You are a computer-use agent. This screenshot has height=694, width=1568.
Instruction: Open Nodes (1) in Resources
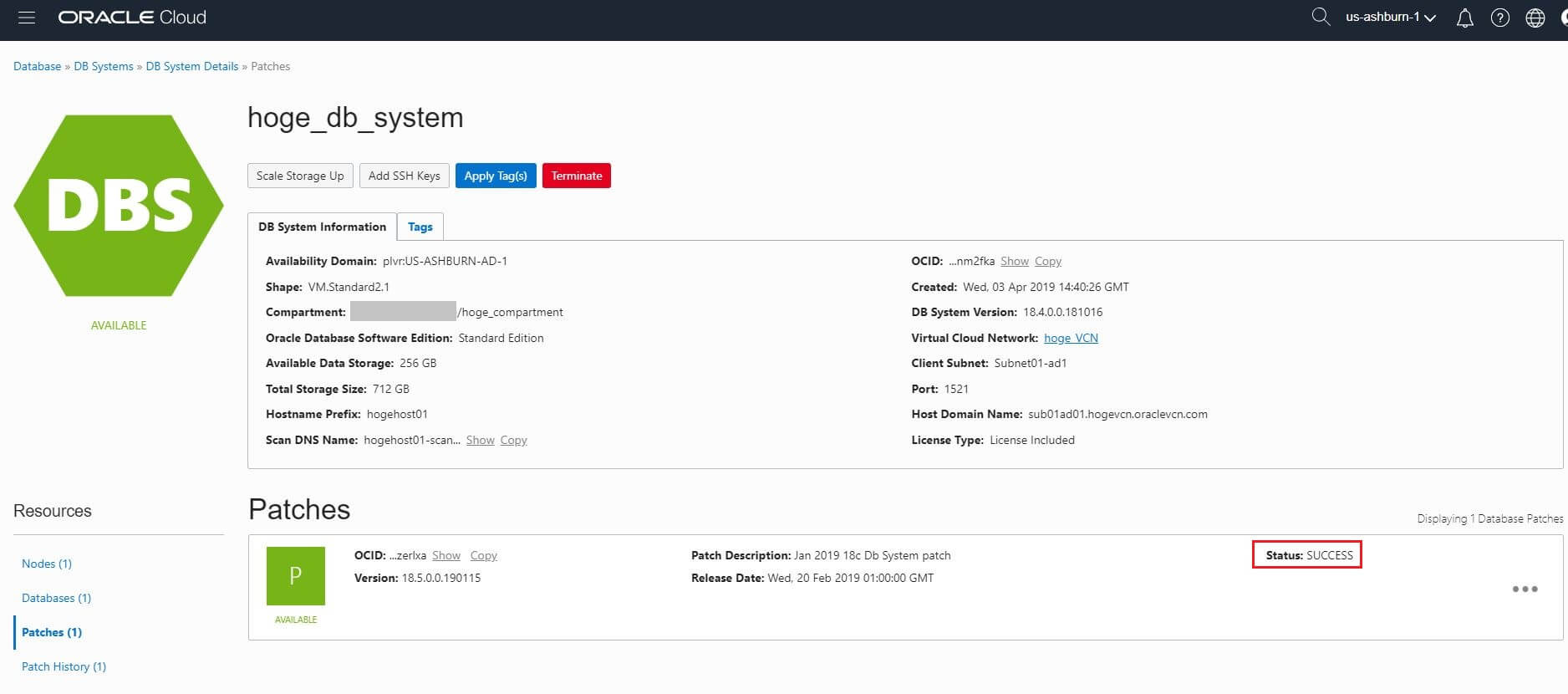coord(47,564)
